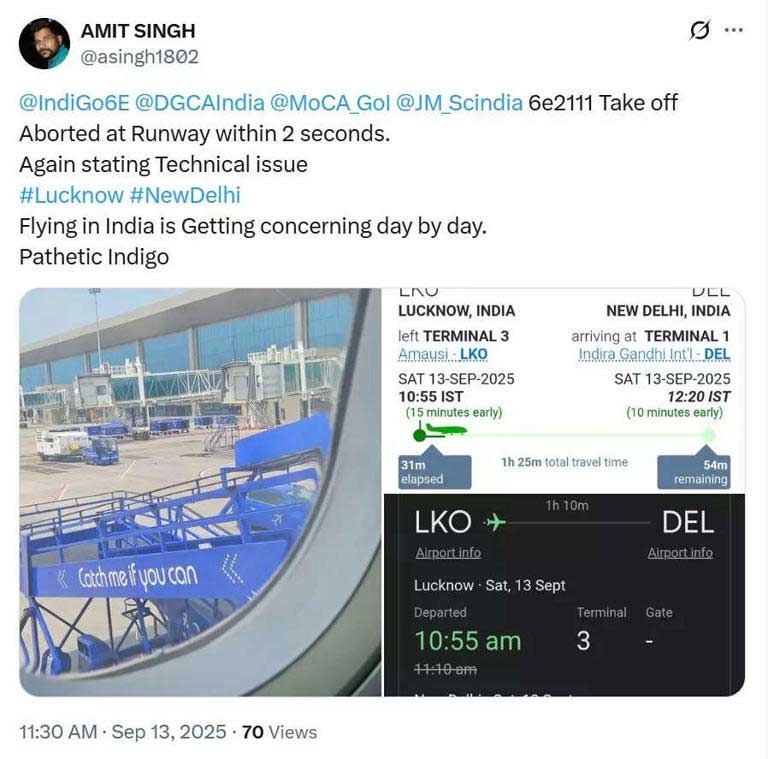The height and width of the screenshot is (759, 768).
Task: Click the Indira Gandhi Int'l - DEL link
Action: (654, 354)
